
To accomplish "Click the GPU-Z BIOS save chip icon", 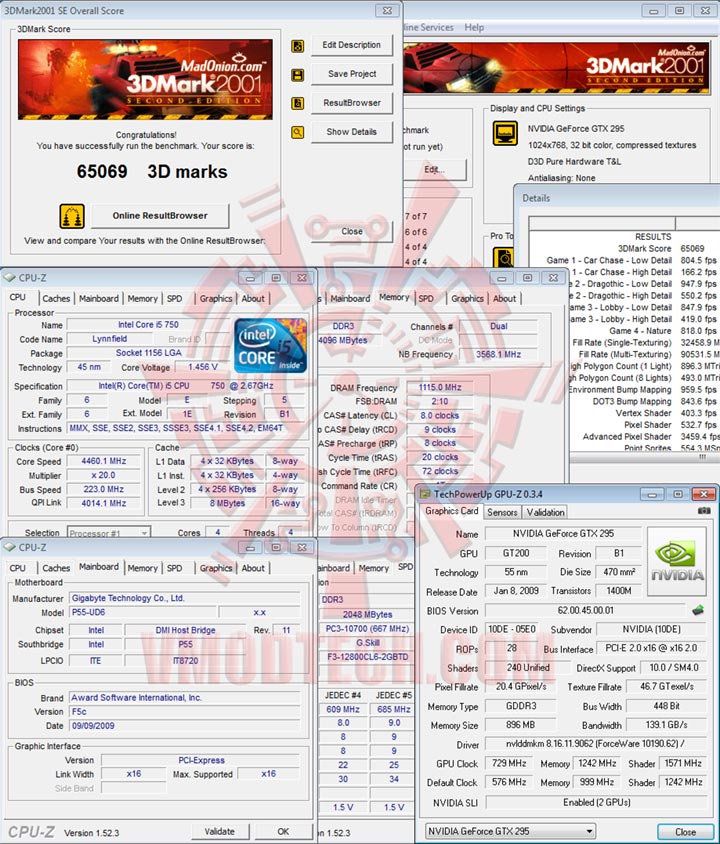I will click(698, 610).
